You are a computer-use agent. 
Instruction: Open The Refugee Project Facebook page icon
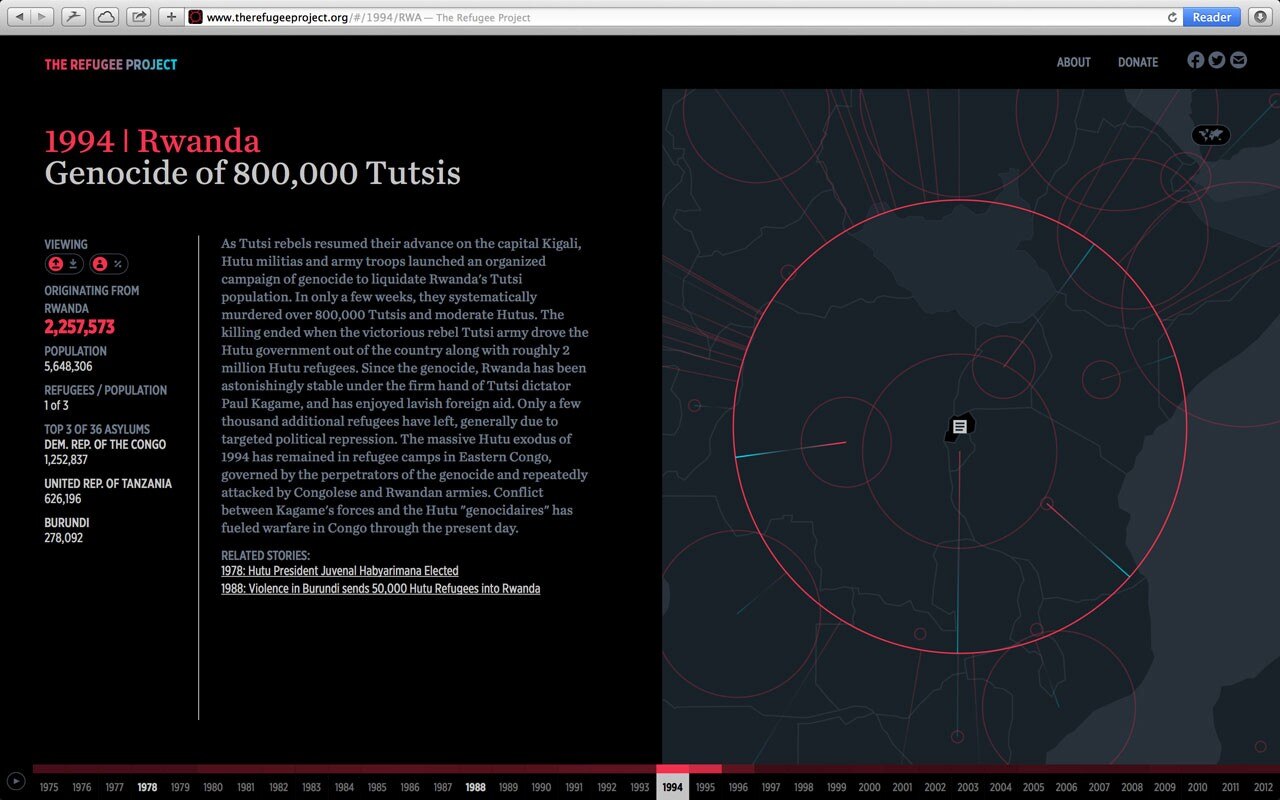(1195, 60)
